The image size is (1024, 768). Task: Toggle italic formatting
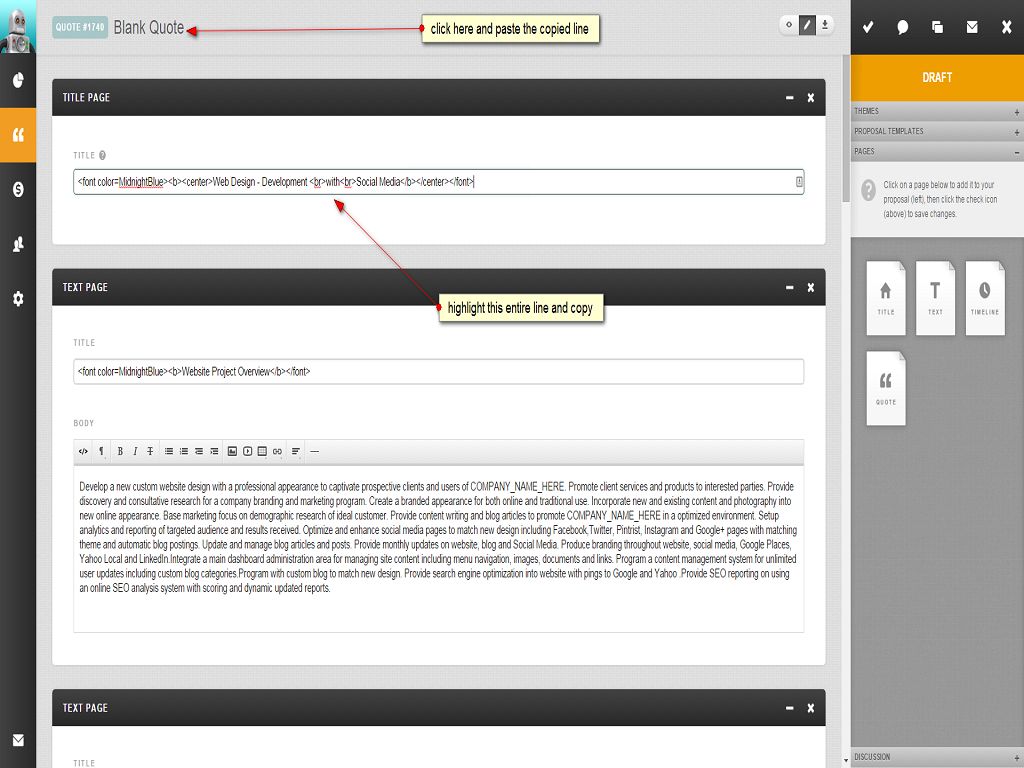[x=135, y=451]
